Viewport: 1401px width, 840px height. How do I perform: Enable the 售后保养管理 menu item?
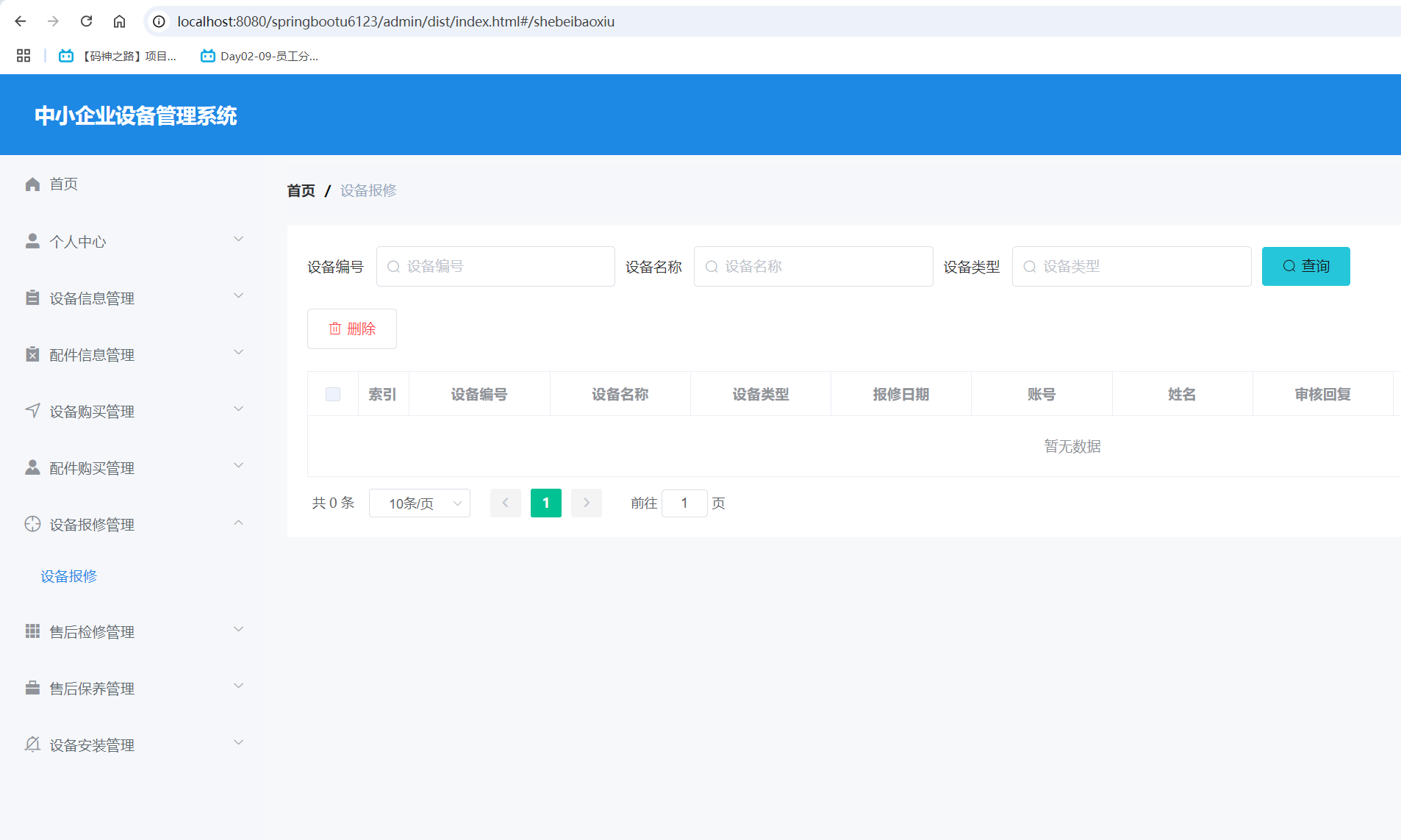pyautogui.click(x=91, y=688)
